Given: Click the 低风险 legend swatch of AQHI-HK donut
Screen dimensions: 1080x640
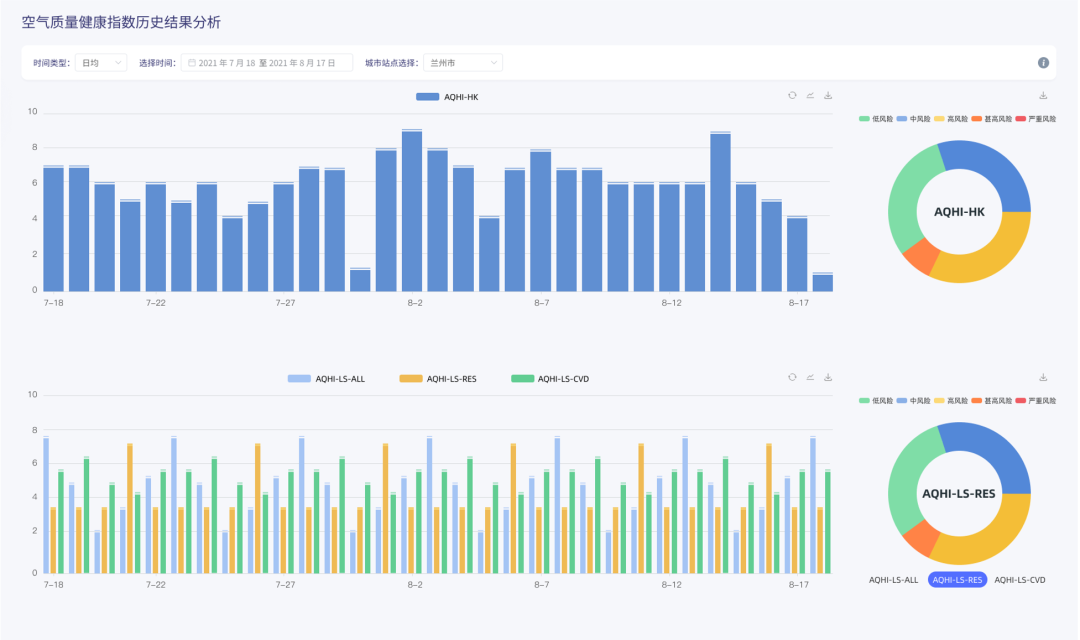Looking at the screenshot, I should point(864,119).
